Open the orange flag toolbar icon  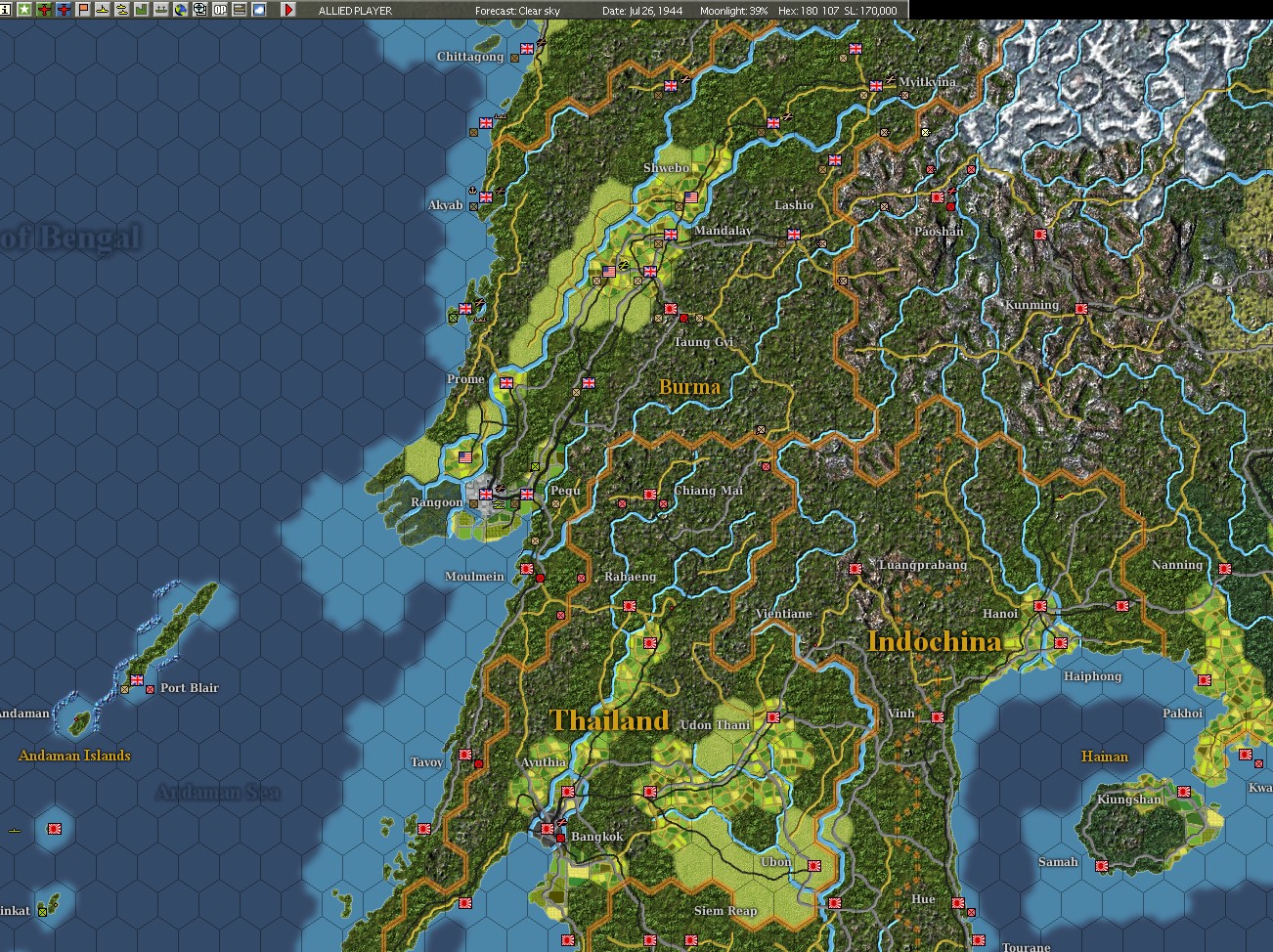[x=83, y=10]
